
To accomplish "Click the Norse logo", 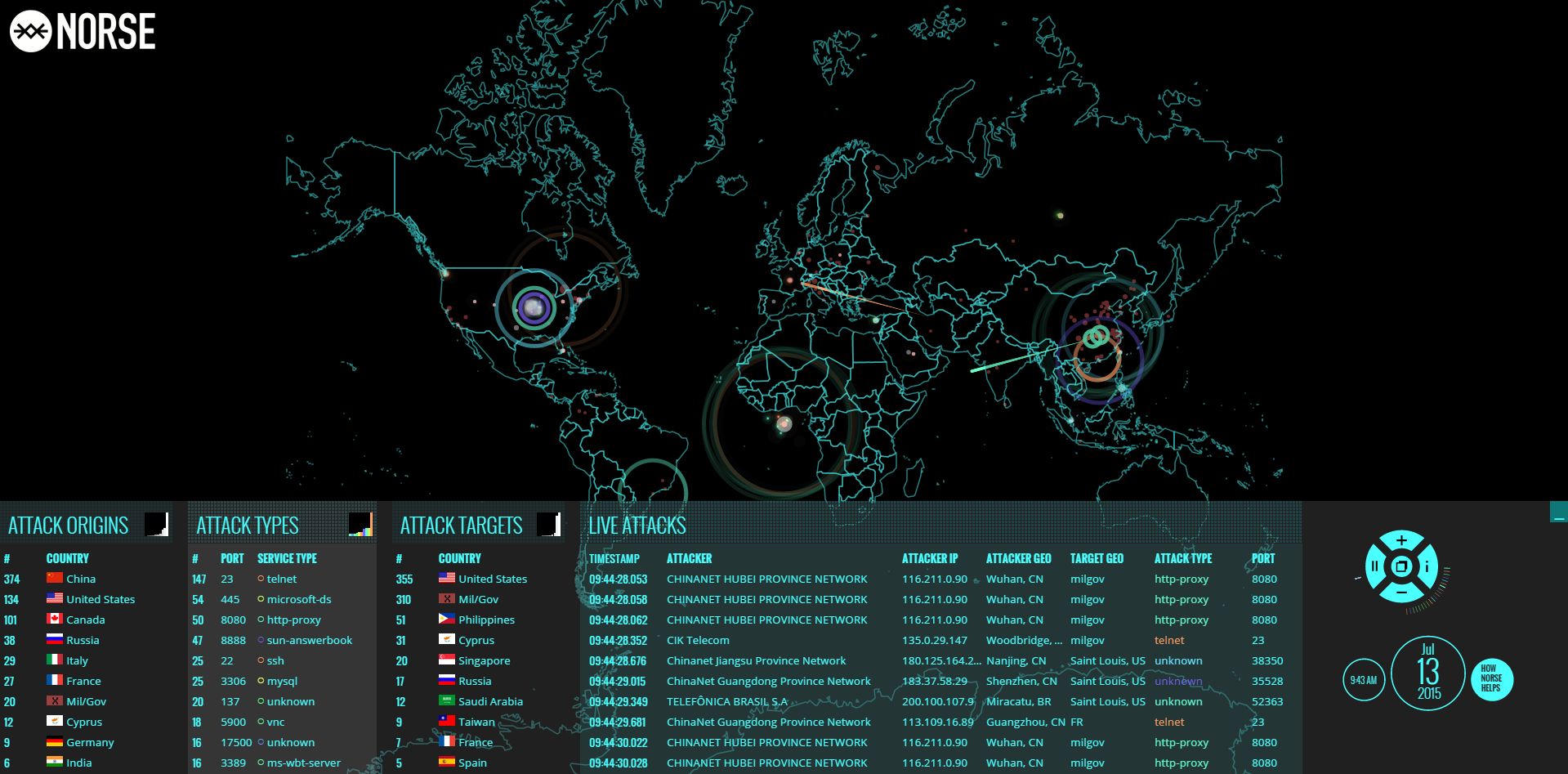I will point(83,31).
